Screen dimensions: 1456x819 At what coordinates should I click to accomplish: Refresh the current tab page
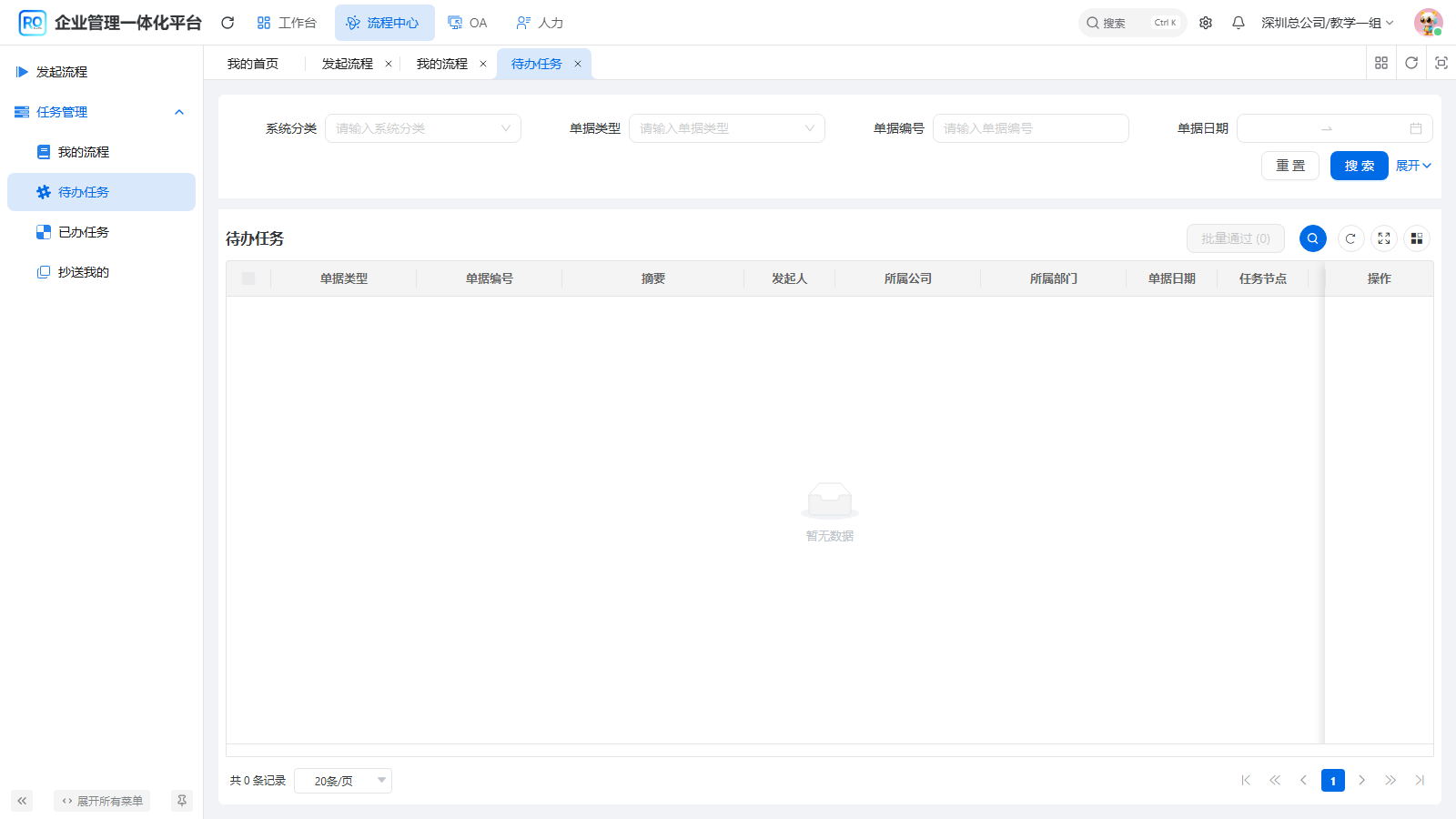1411,63
